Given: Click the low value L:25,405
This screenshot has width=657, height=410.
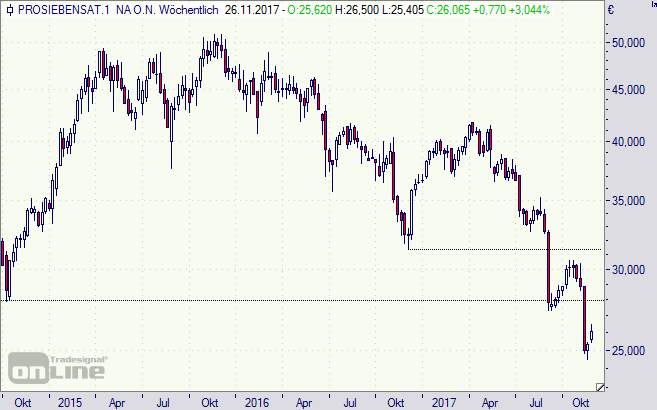Looking at the screenshot, I should [403, 10].
